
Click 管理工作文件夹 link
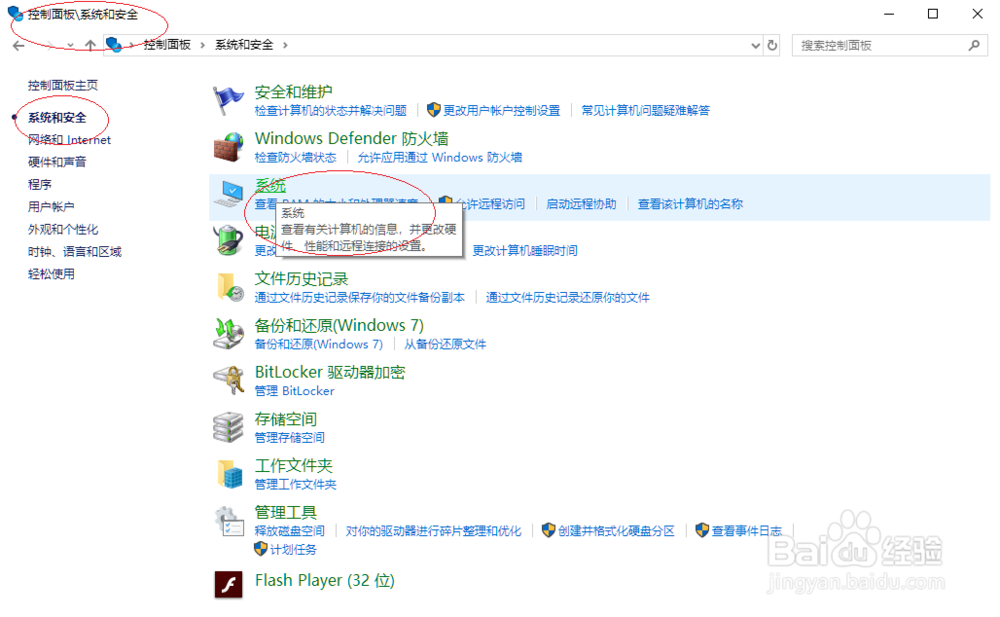(x=295, y=484)
